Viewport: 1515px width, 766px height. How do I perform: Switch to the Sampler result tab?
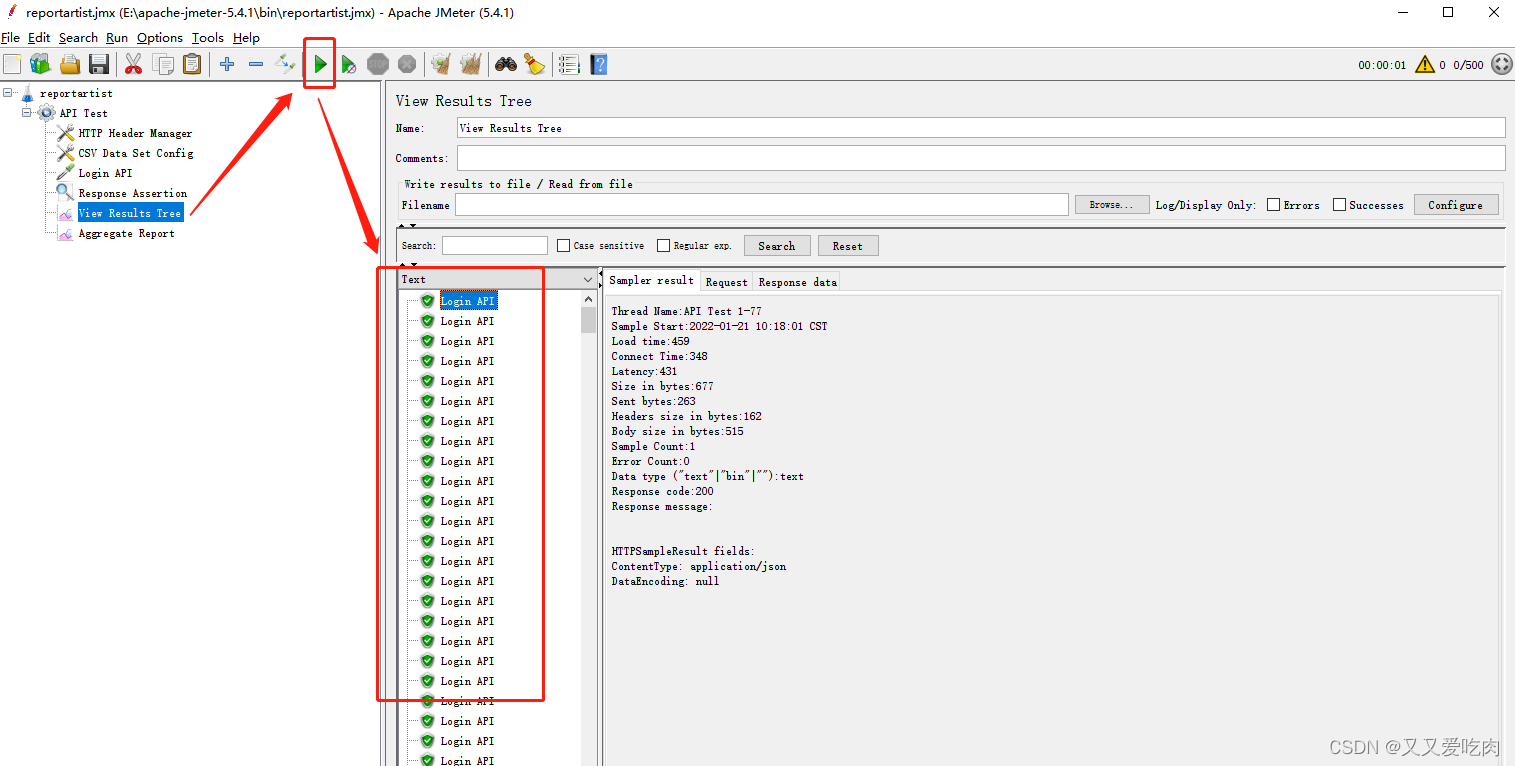[651, 281]
